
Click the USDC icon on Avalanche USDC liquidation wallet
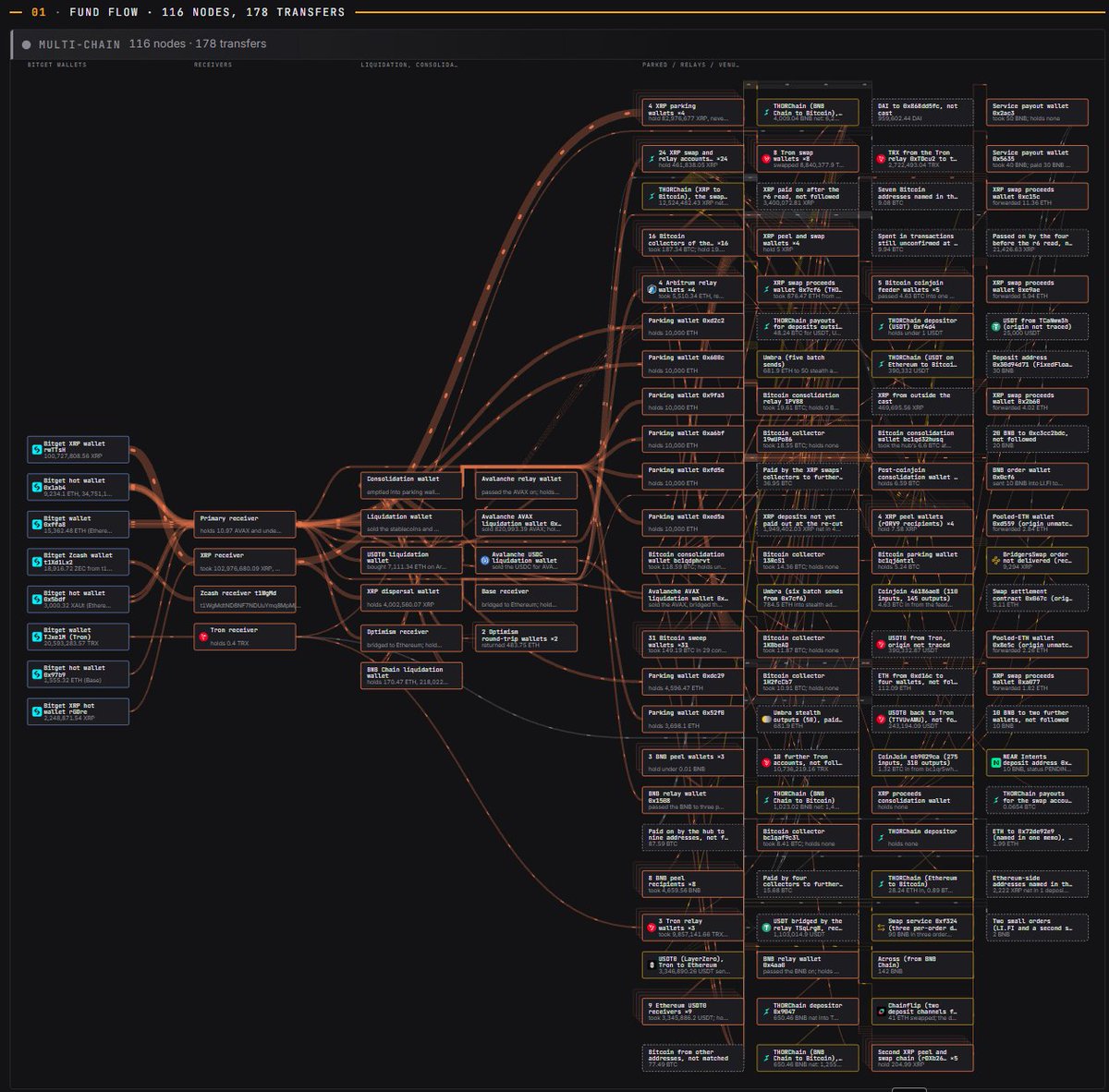click(x=484, y=560)
